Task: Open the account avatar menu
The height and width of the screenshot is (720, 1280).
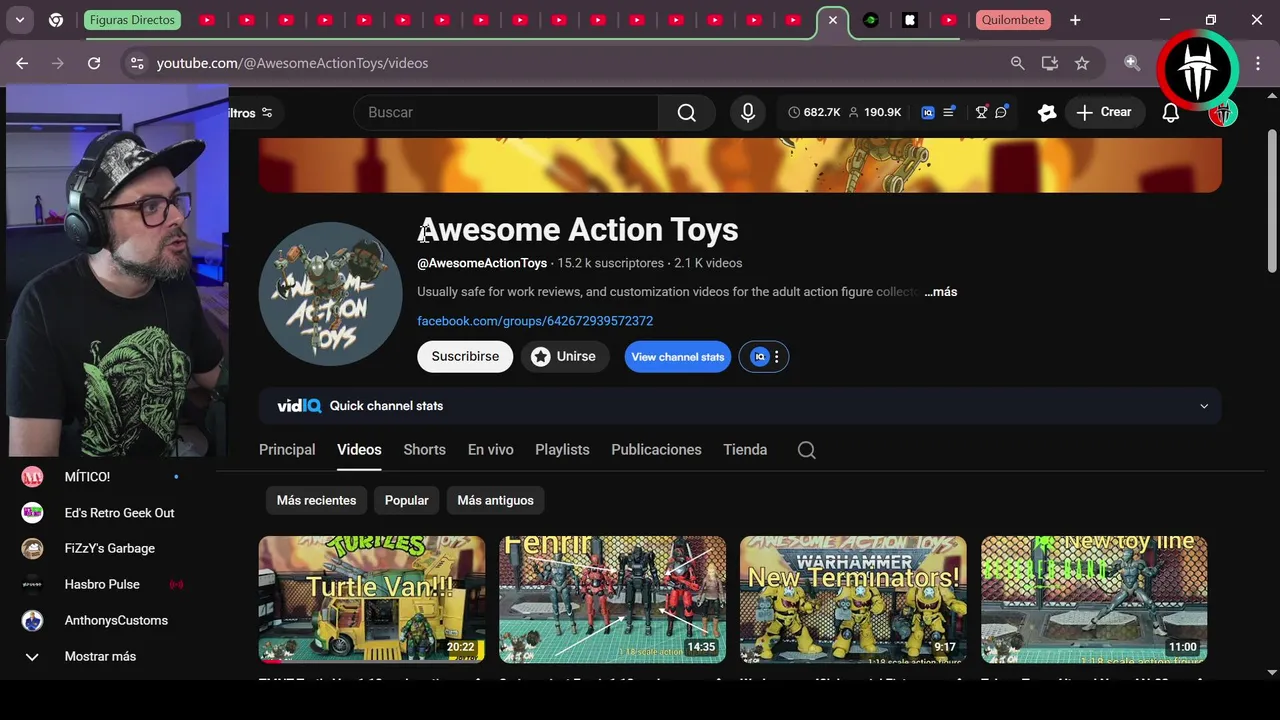Action: tap(1223, 113)
